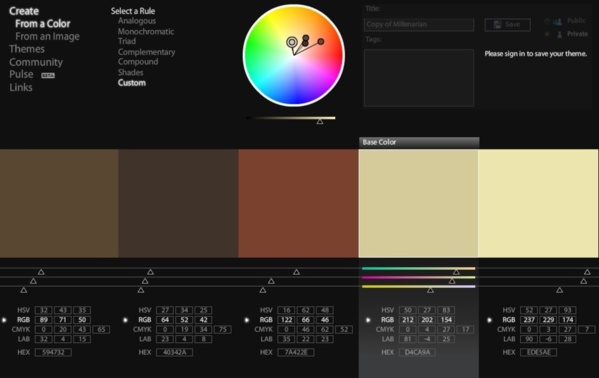Viewport: 599px width, 378px height.
Task: Click the HEX field 7A422E
Action: (296, 352)
